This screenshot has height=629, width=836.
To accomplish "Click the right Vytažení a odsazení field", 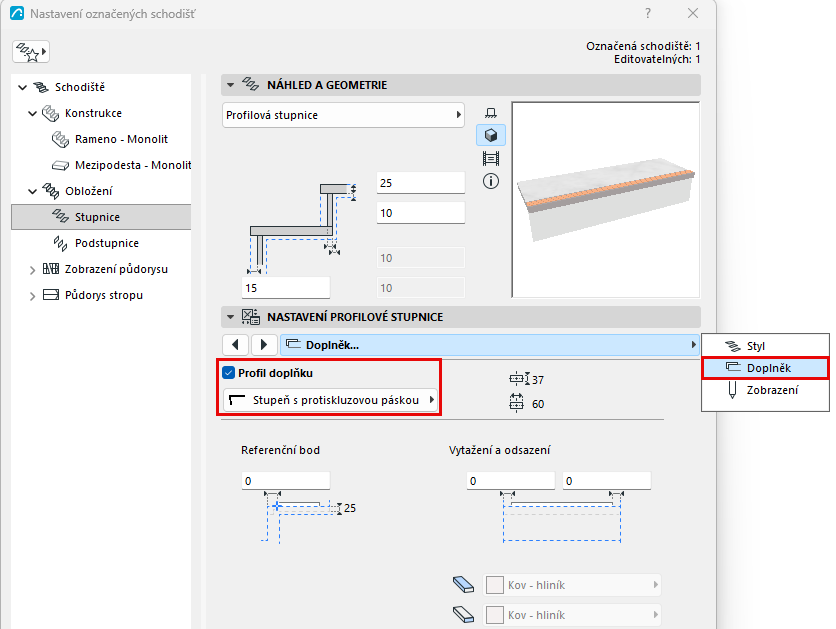I will 607,481.
